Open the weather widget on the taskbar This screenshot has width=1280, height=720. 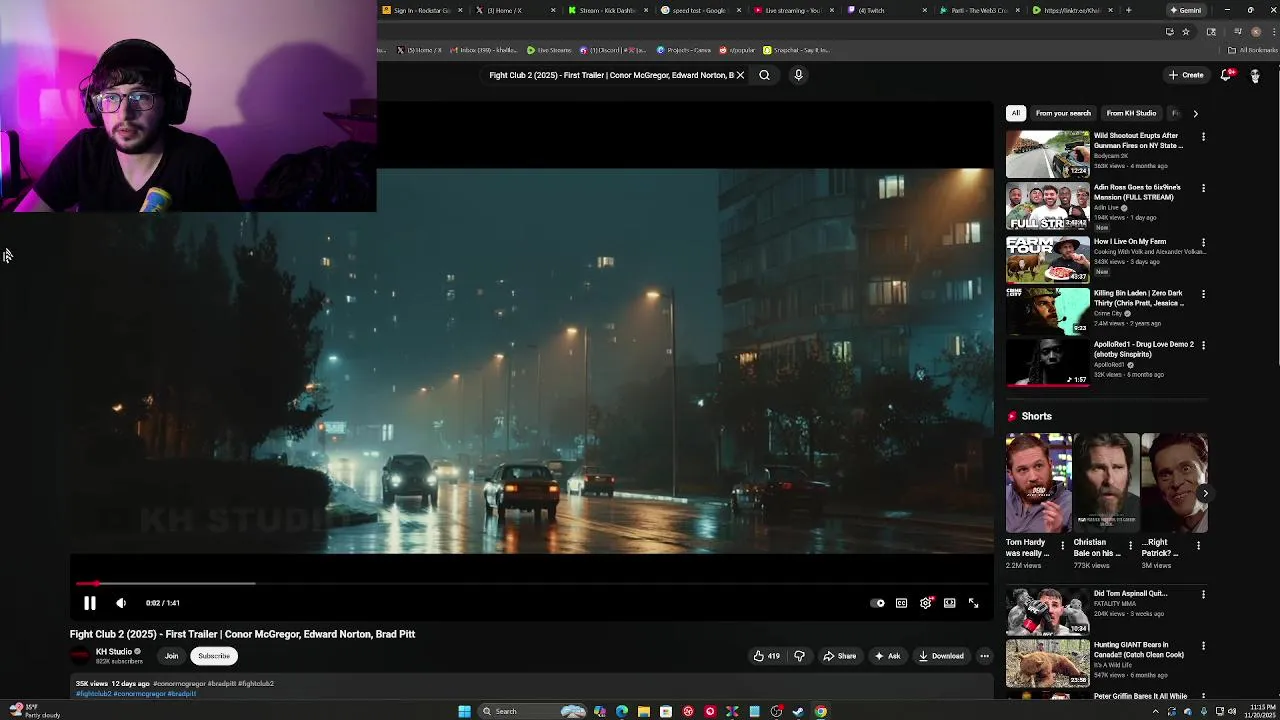[35, 711]
